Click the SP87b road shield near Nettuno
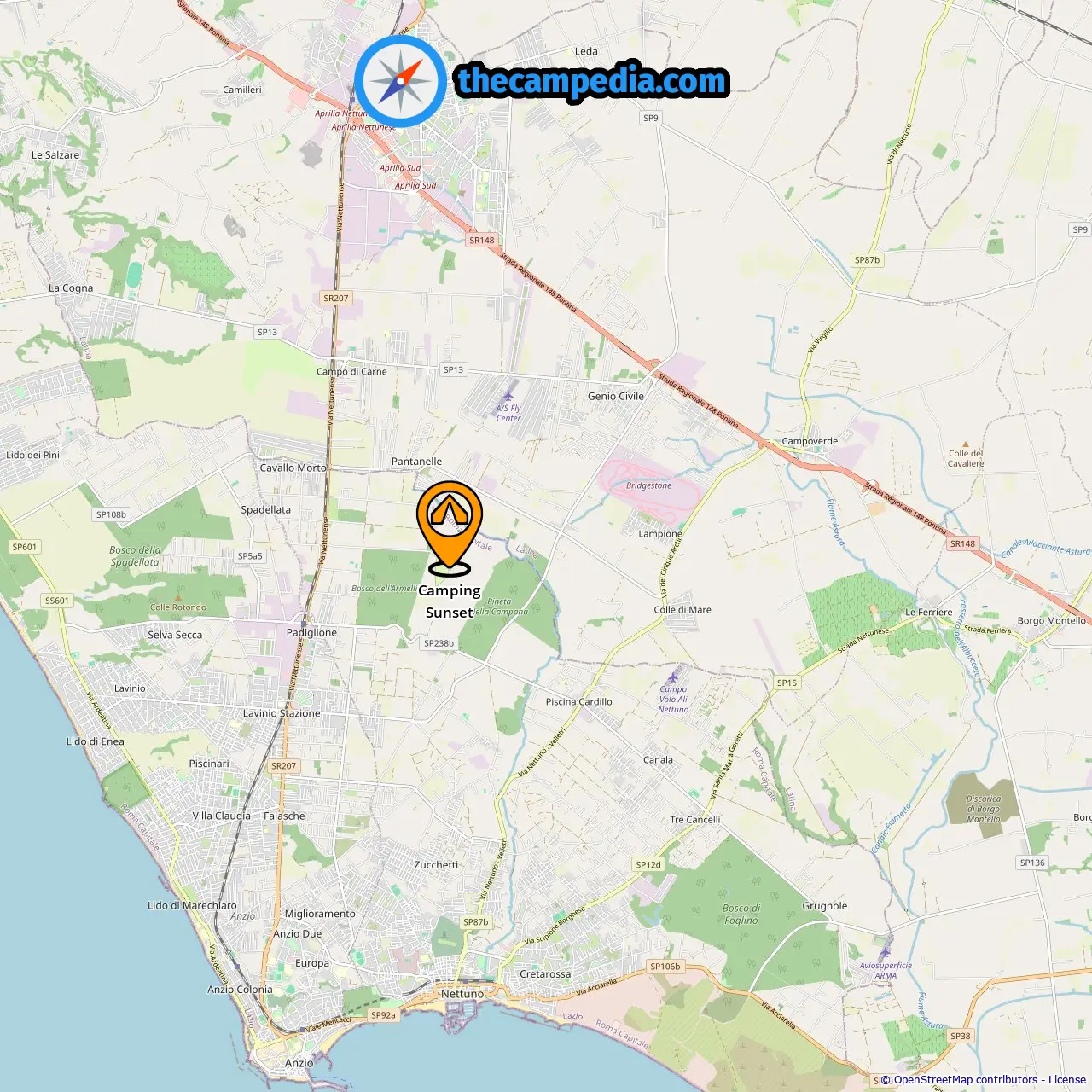Viewport: 1092px width, 1092px height. point(476,922)
